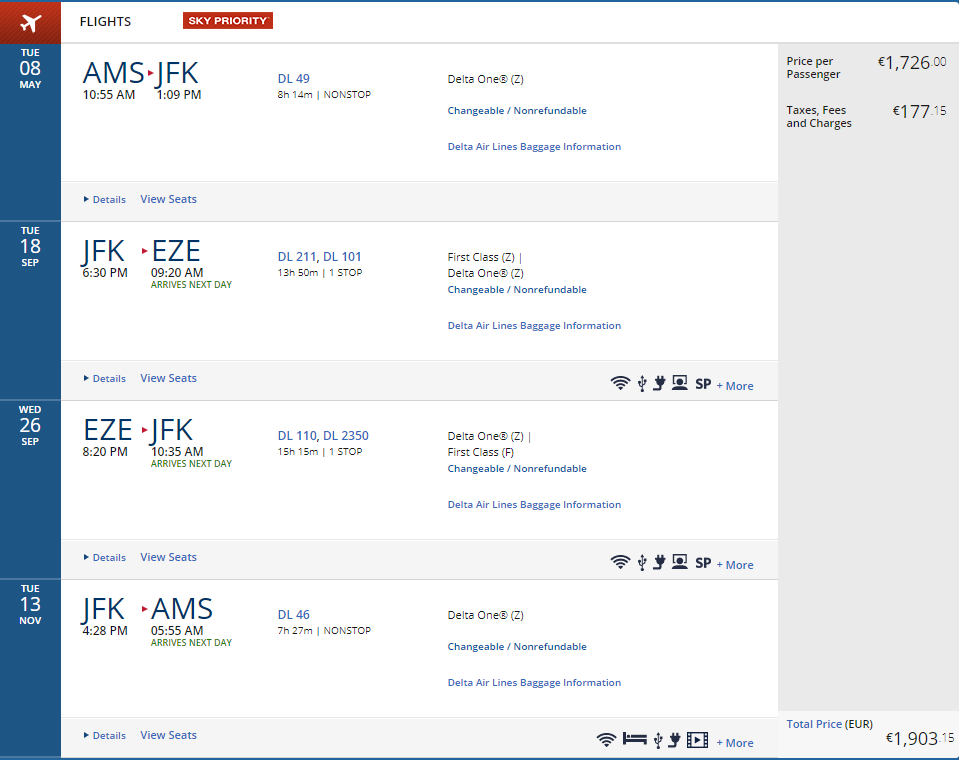Open flight DL 110 link
This screenshot has width=959, height=760.
tap(297, 436)
